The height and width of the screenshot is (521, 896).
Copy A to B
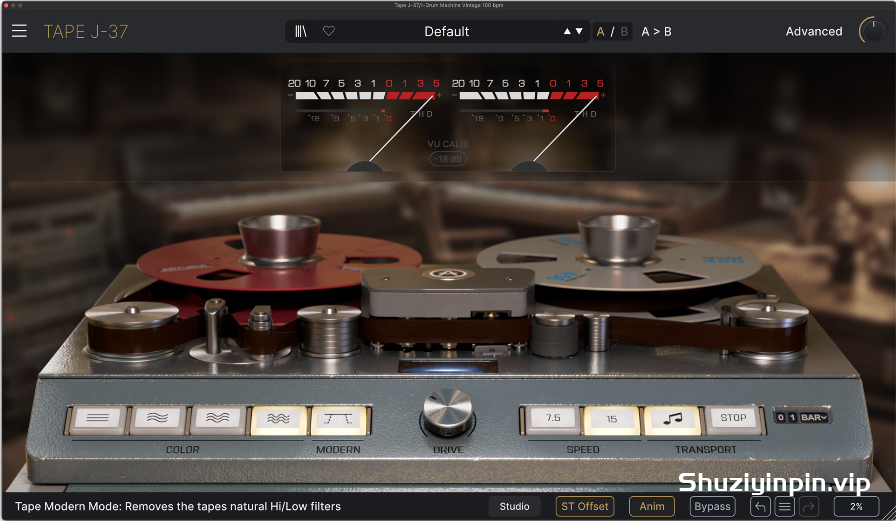click(x=656, y=31)
